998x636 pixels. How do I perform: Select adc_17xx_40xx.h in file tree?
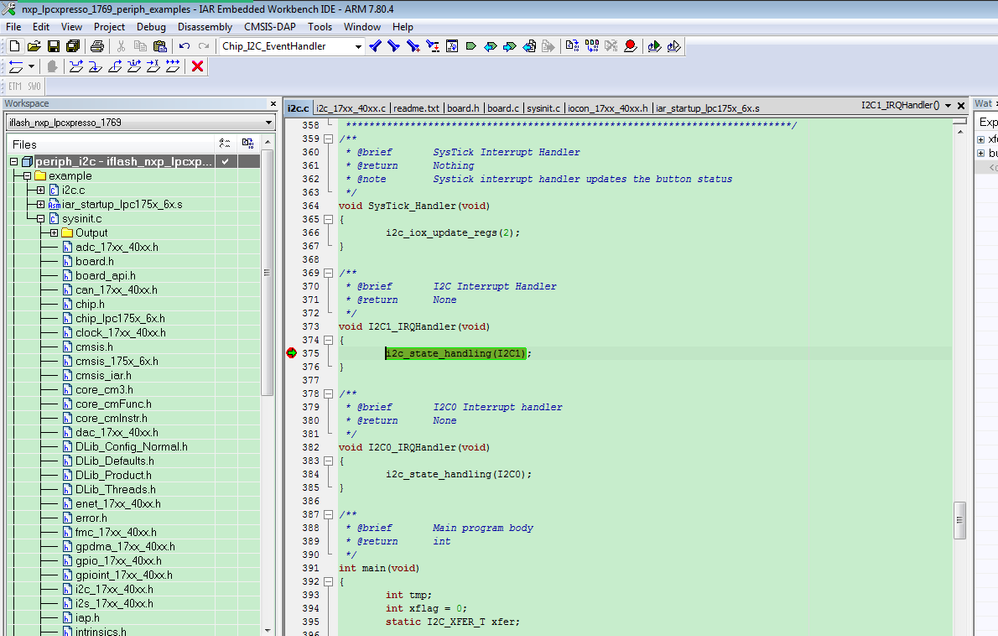[116, 247]
